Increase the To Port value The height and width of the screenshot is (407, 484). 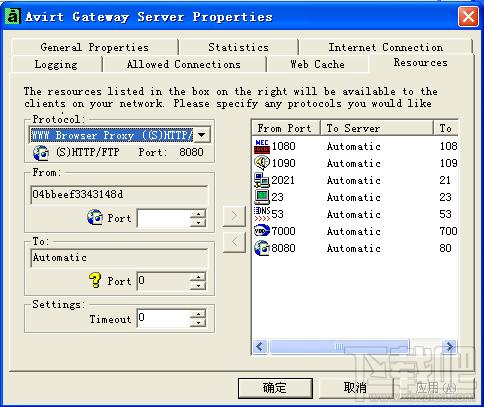pos(198,277)
